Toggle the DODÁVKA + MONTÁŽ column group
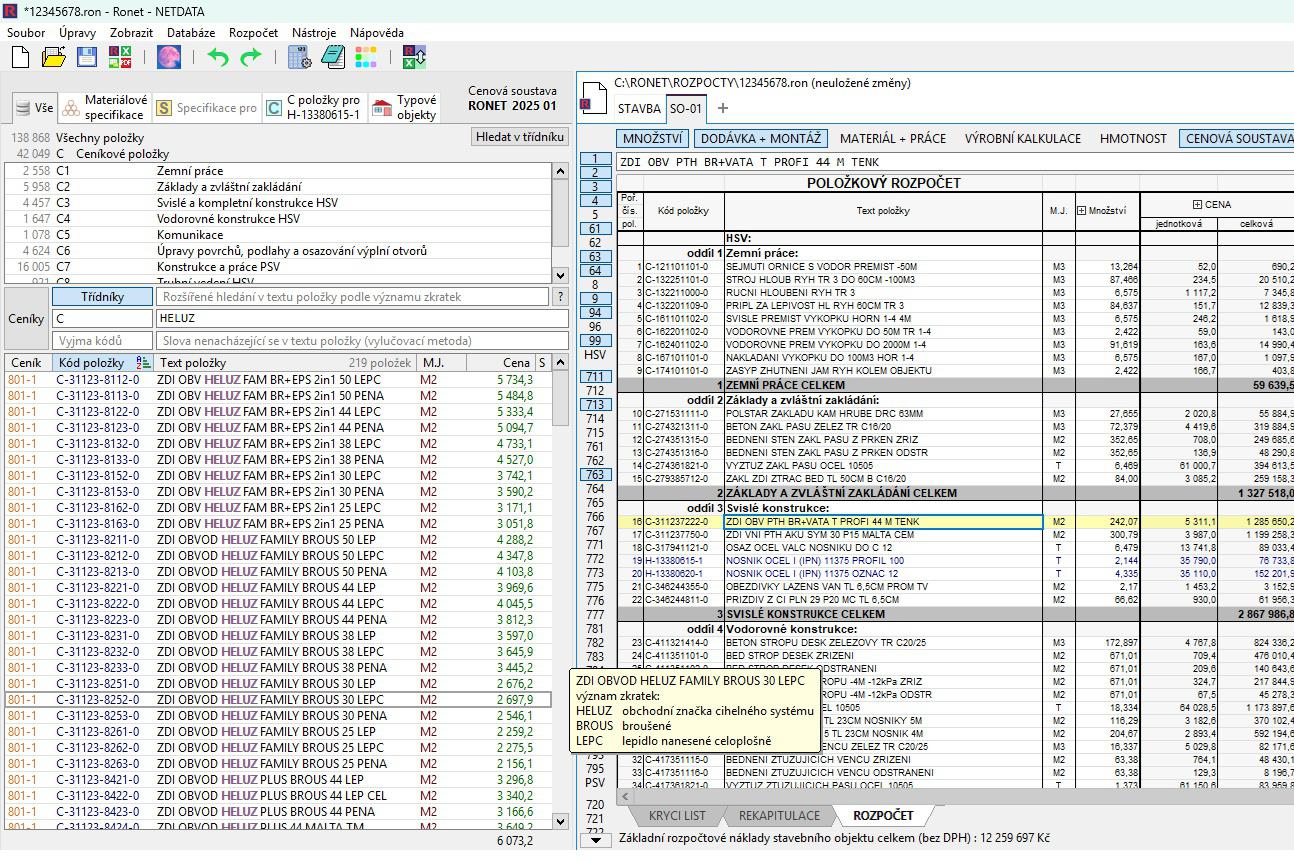Screen dimensions: 1294x862 760,139
